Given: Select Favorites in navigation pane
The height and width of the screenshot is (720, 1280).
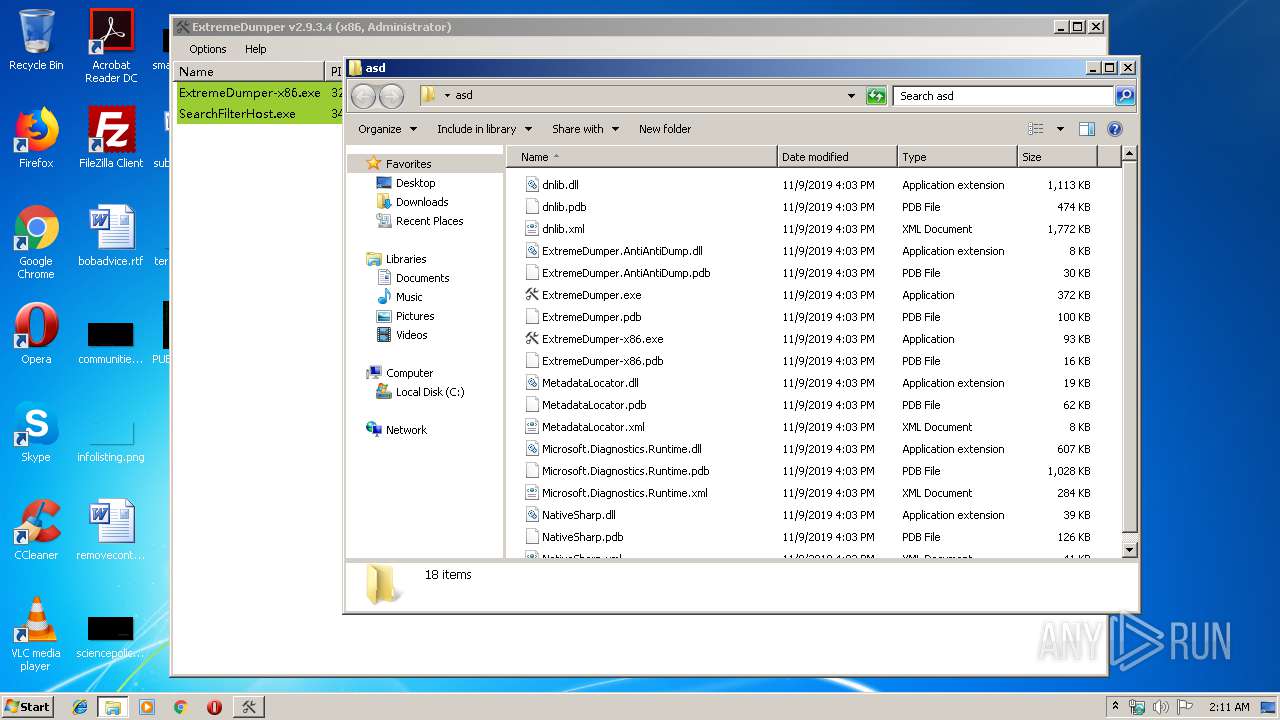Looking at the screenshot, I should [408, 164].
